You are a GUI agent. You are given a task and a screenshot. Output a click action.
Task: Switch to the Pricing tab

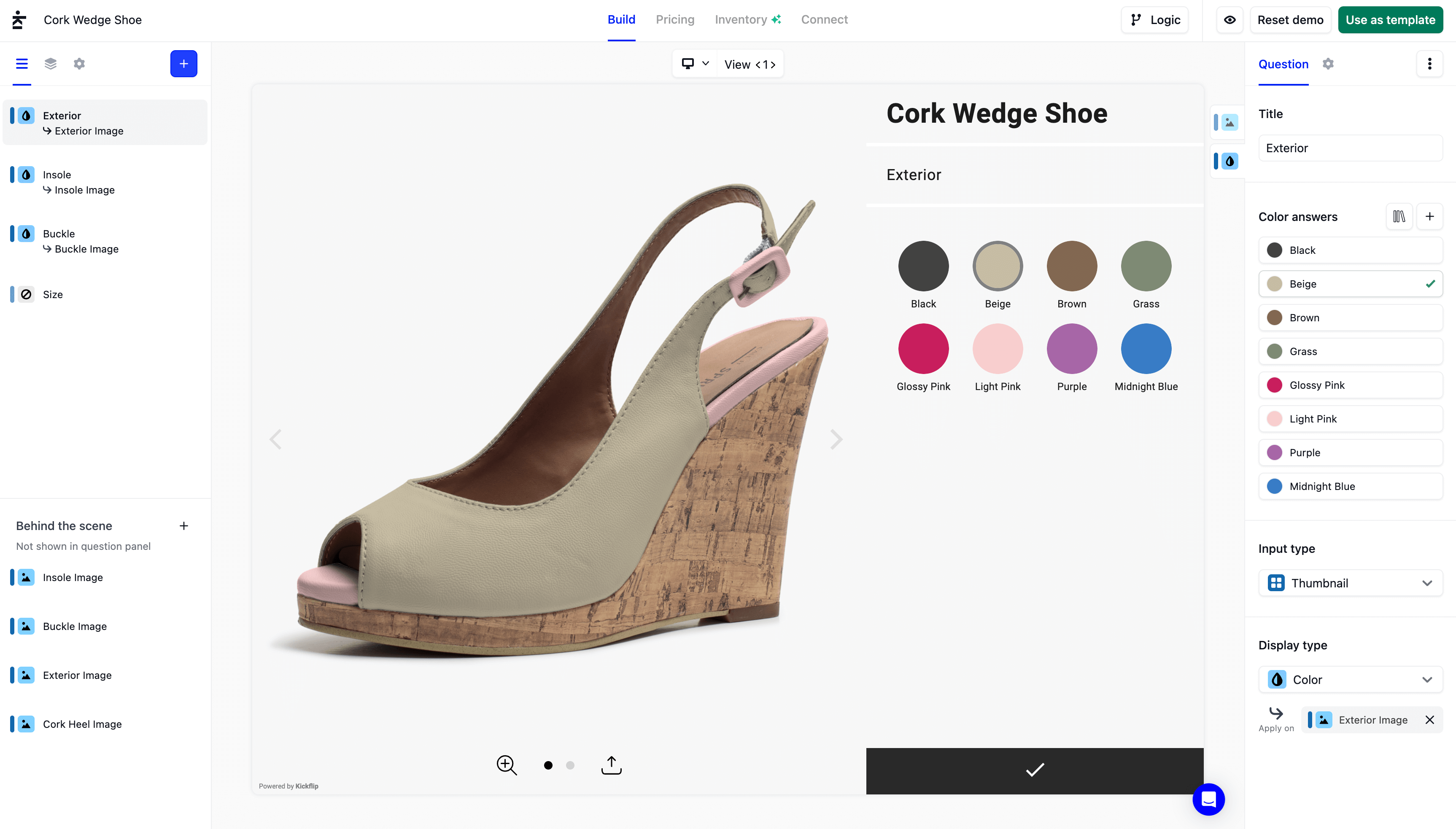point(675,20)
